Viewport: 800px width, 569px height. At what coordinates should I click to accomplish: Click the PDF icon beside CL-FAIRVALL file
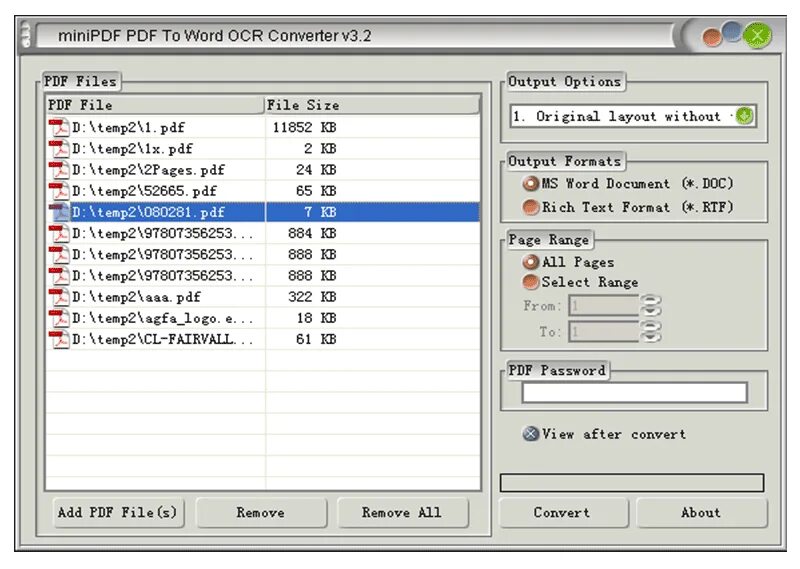pyautogui.click(x=59, y=339)
